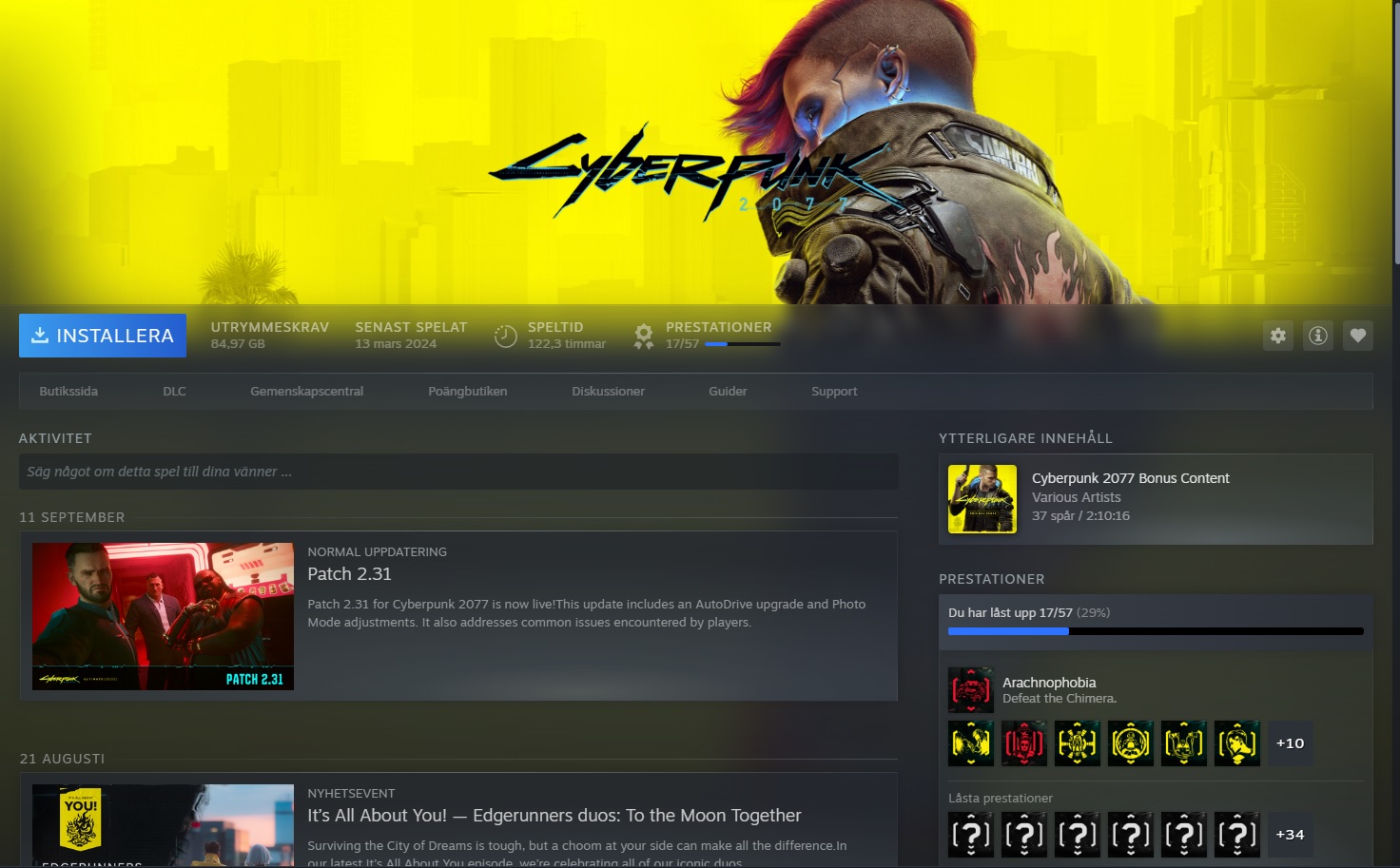Click the 'Du har låst upp 17/57' text
The image size is (1400, 868).
(x=1010, y=613)
